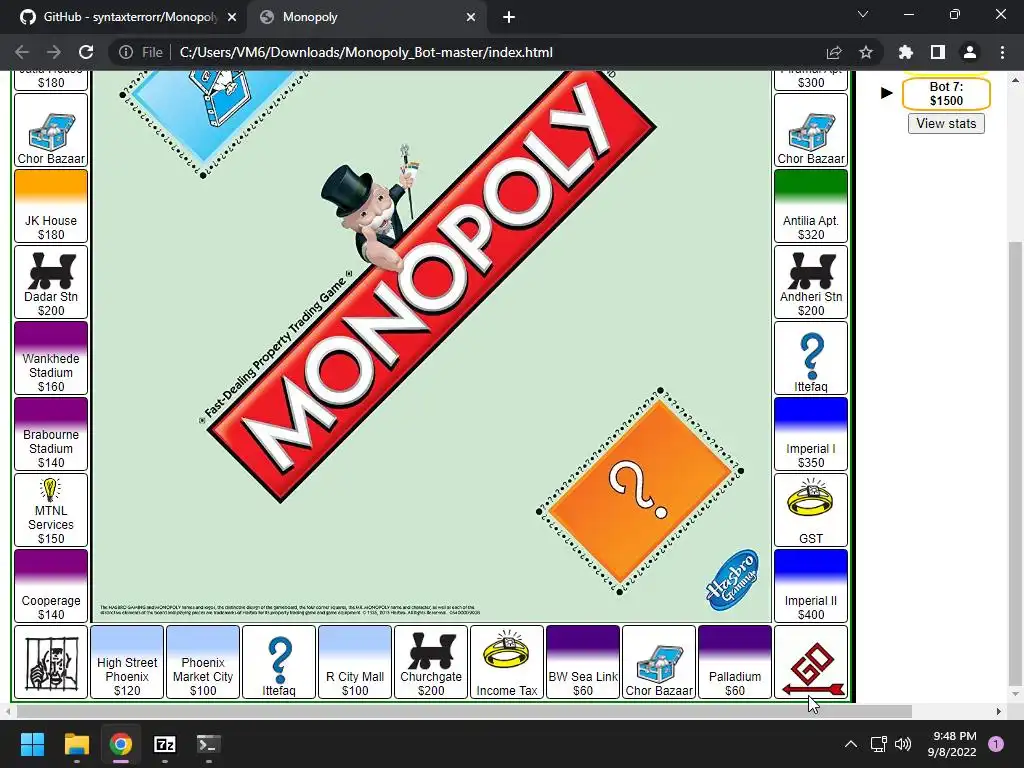Click the Hasbro Gaming logo
This screenshot has height=768, width=1024.
pyautogui.click(x=732, y=579)
